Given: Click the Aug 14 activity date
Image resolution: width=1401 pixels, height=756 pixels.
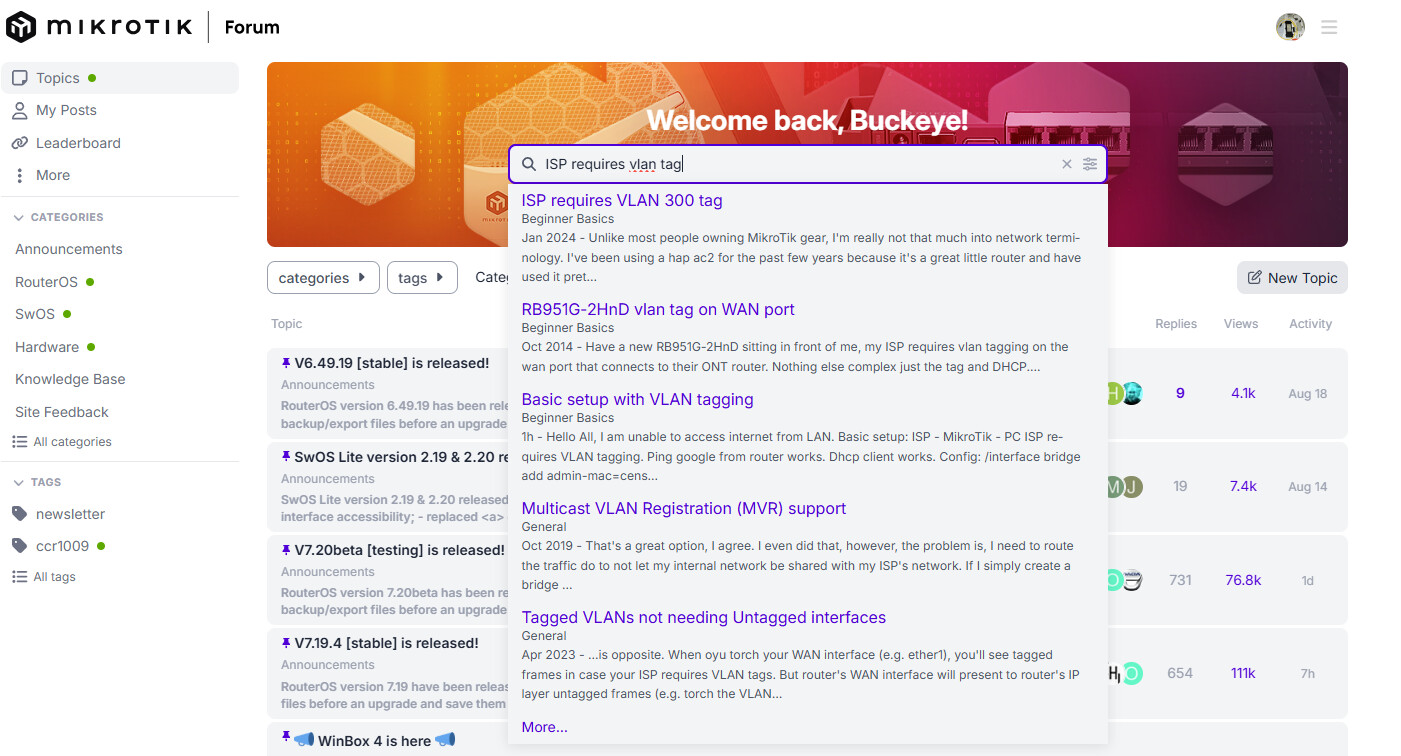Looking at the screenshot, I should tap(1308, 487).
